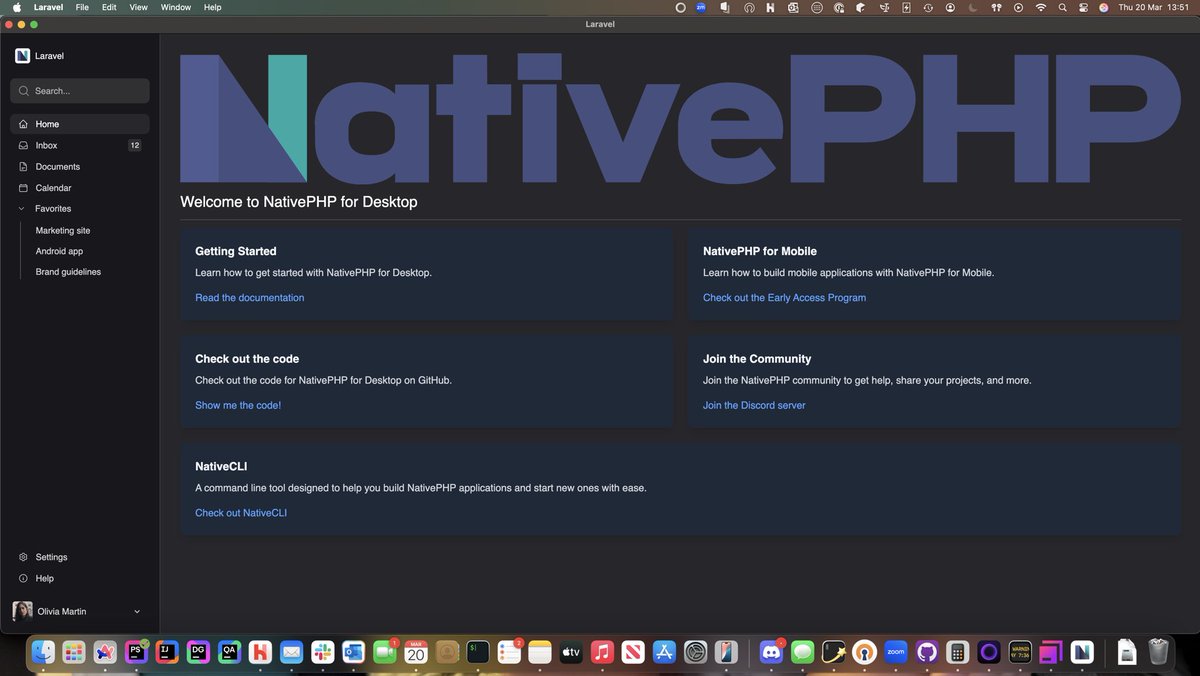
Task: Open the Window menu
Action: click(176, 7)
